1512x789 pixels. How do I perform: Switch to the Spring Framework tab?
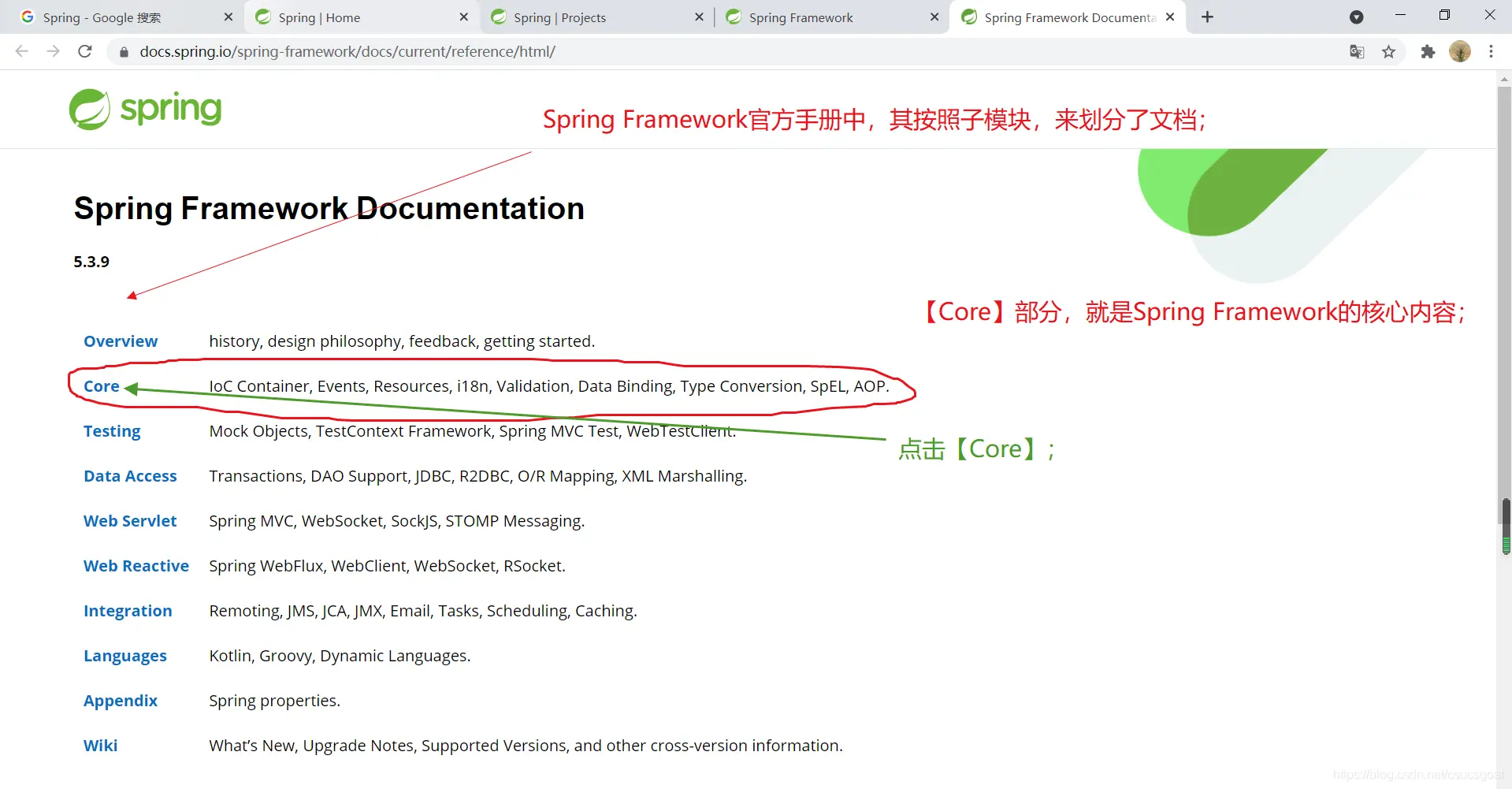pyautogui.click(x=833, y=17)
